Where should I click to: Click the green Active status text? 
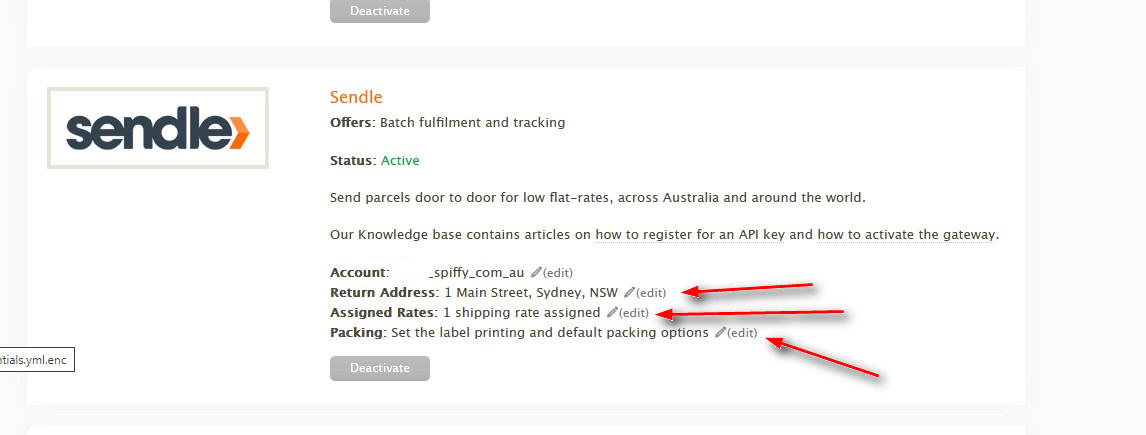coord(401,160)
